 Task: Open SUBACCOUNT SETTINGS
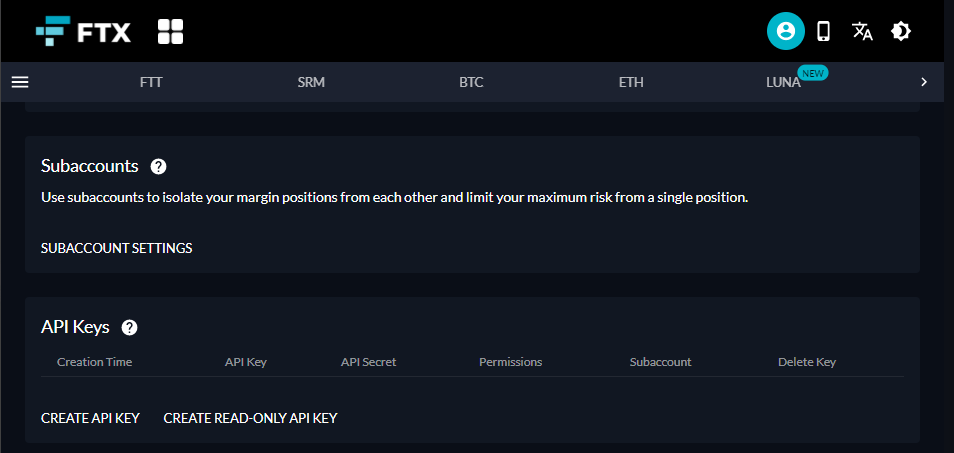(x=117, y=248)
